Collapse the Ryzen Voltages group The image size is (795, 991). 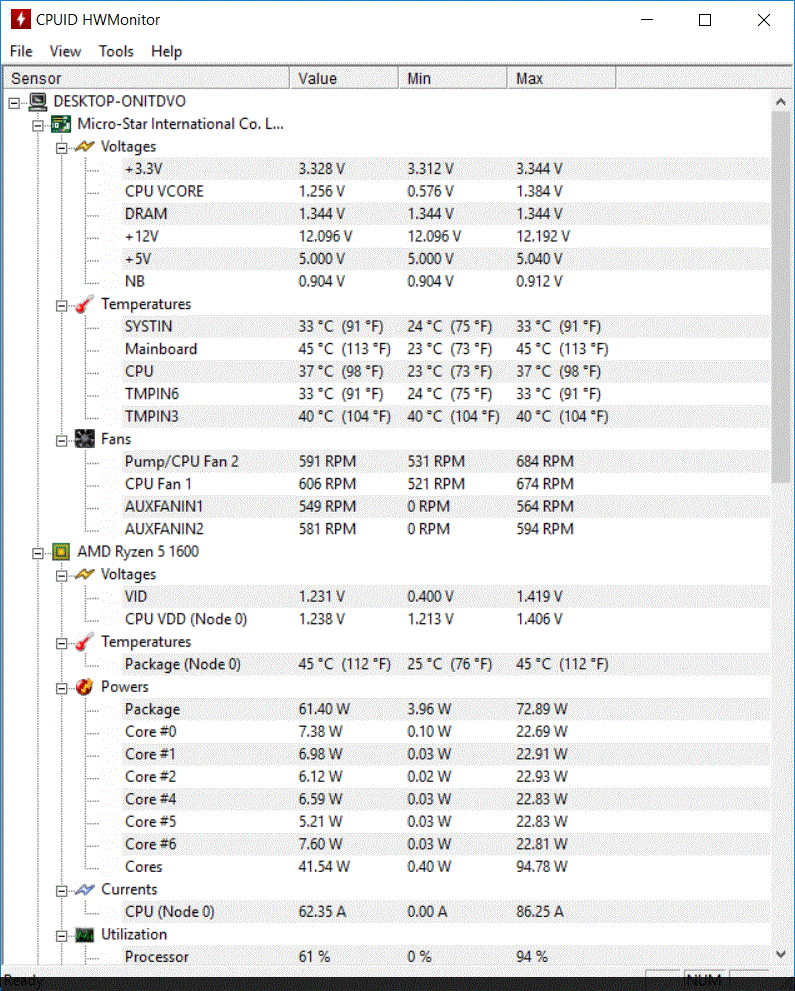point(61,575)
